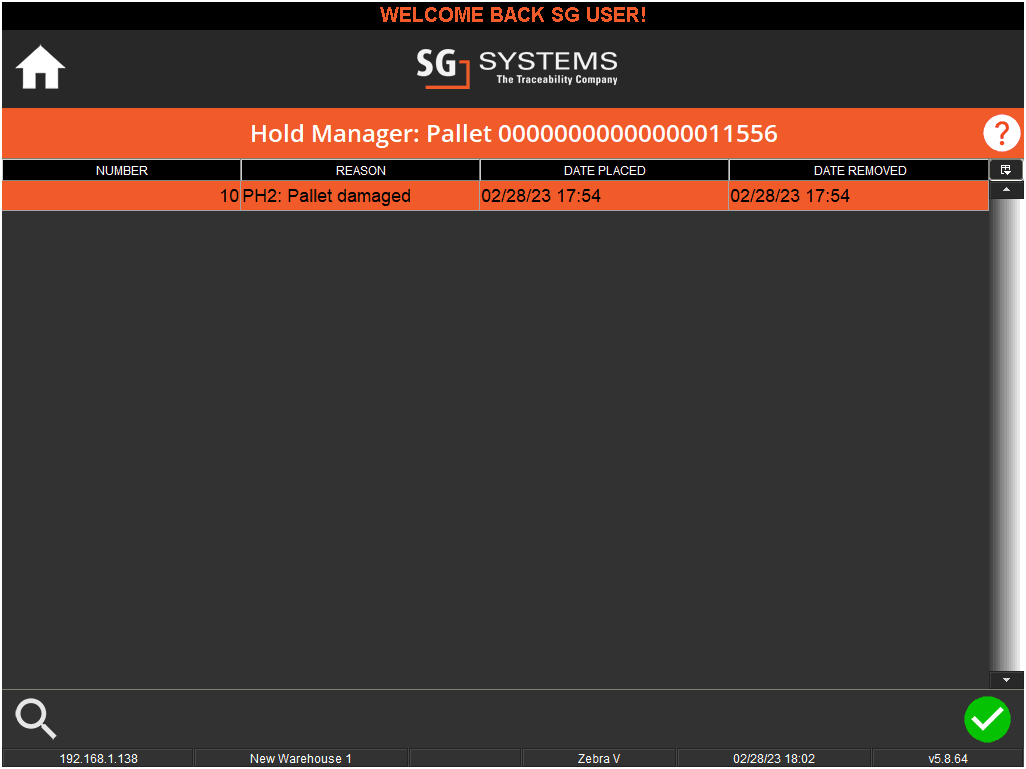Screen dimensions: 1026x769
Task: Click the New Warehouse 1 status label
Action: [x=301, y=758]
